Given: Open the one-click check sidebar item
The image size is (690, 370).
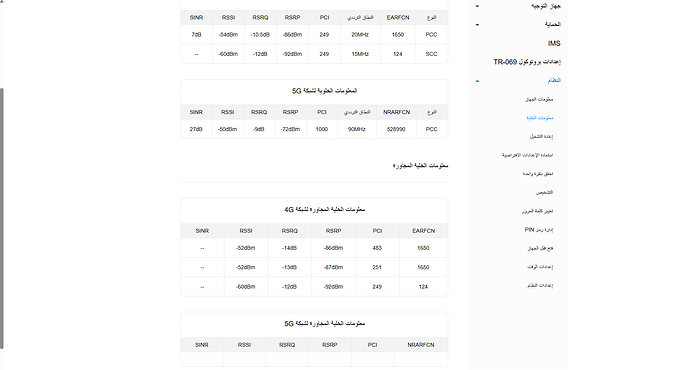Looking at the screenshot, I should coord(538,174).
